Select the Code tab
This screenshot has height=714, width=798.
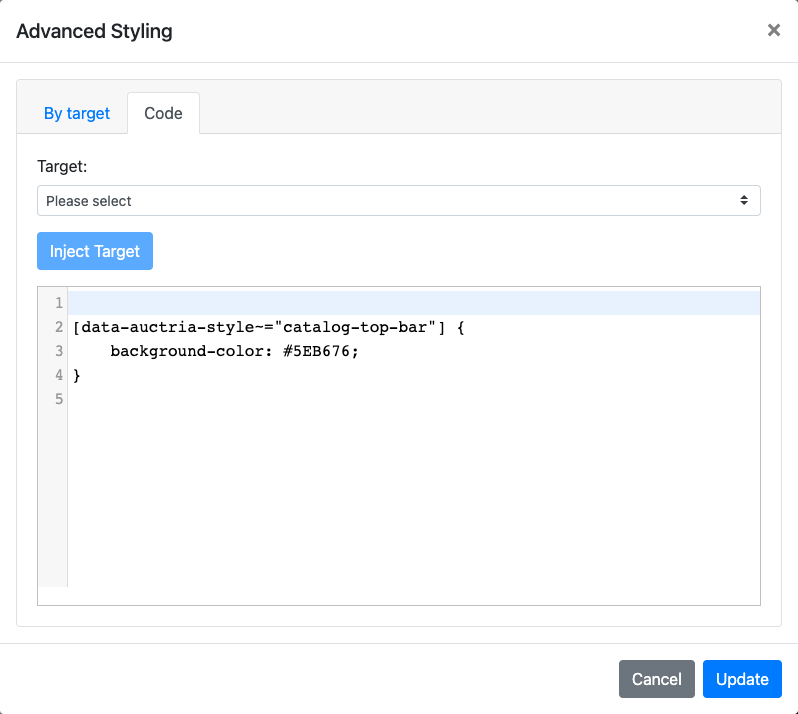tap(163, 113)
